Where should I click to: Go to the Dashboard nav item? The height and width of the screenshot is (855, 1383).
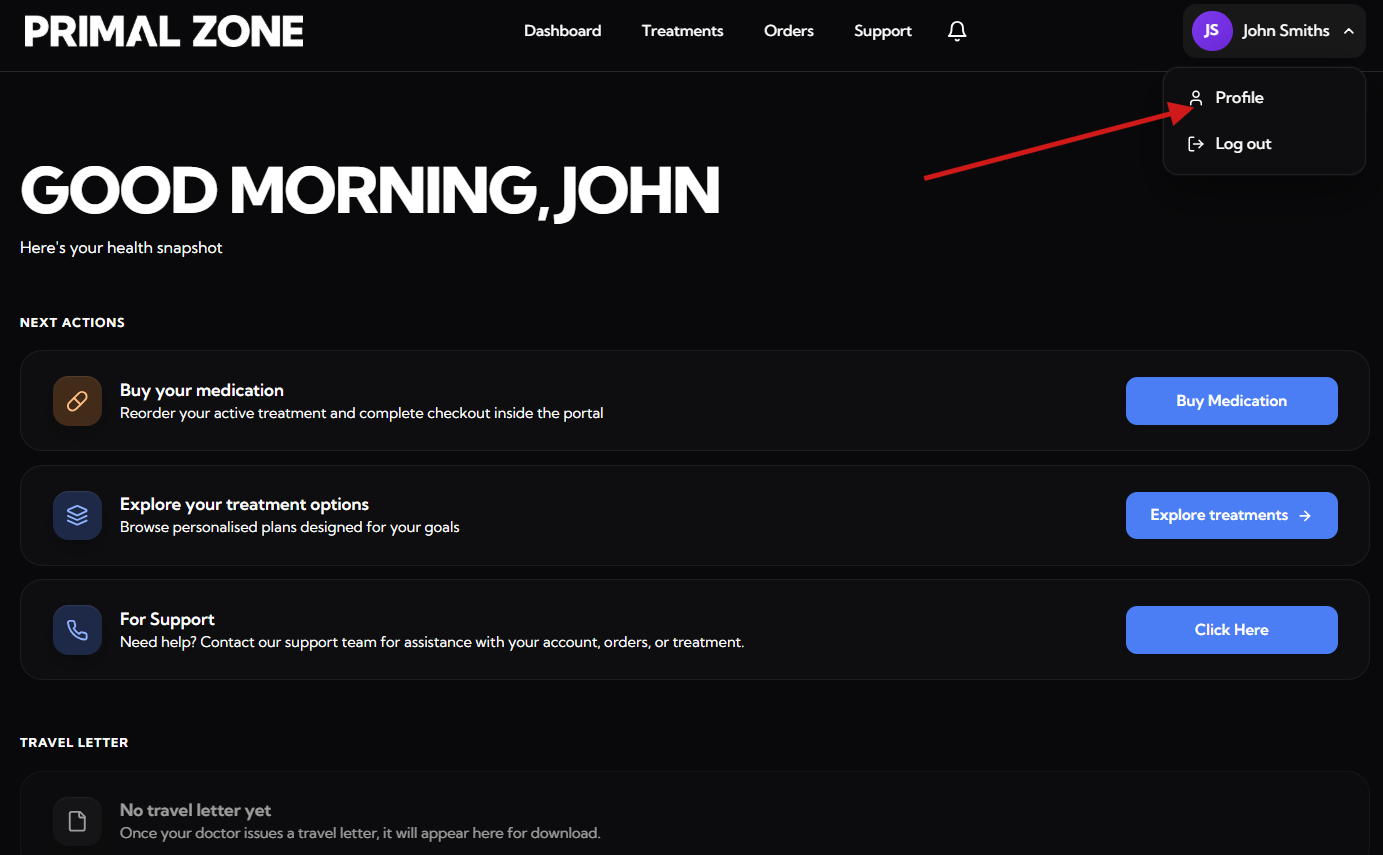click(x=562, y=31)
